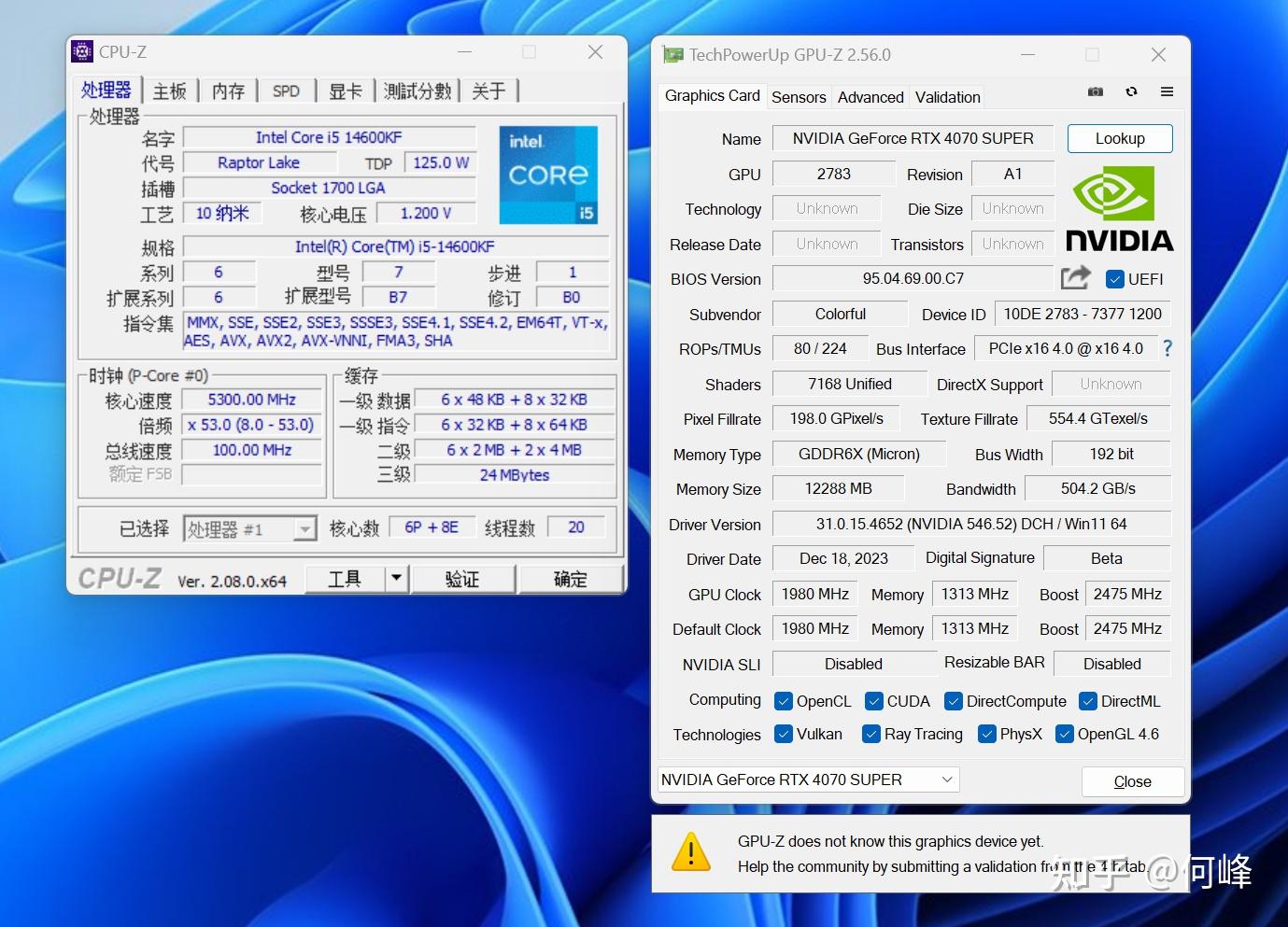The image size is (1288, 927).
Task: Toggle the CUDA checkbox
Action: [x=874, y=700]
